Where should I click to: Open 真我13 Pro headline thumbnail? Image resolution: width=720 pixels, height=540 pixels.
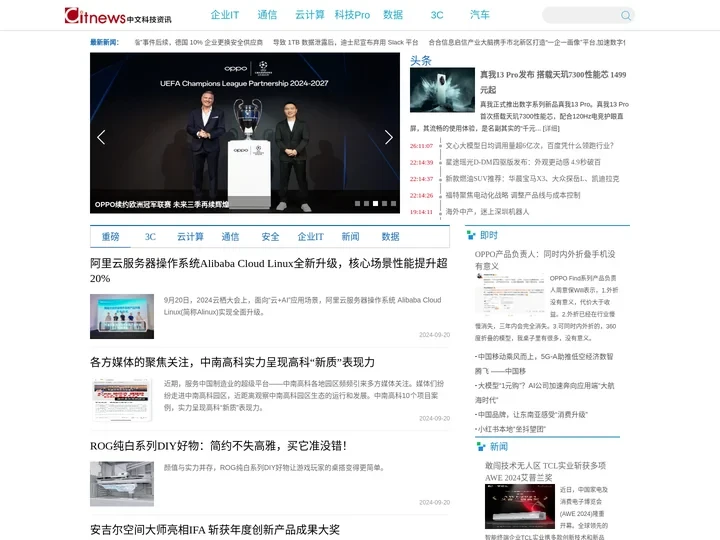click(442, 90)
